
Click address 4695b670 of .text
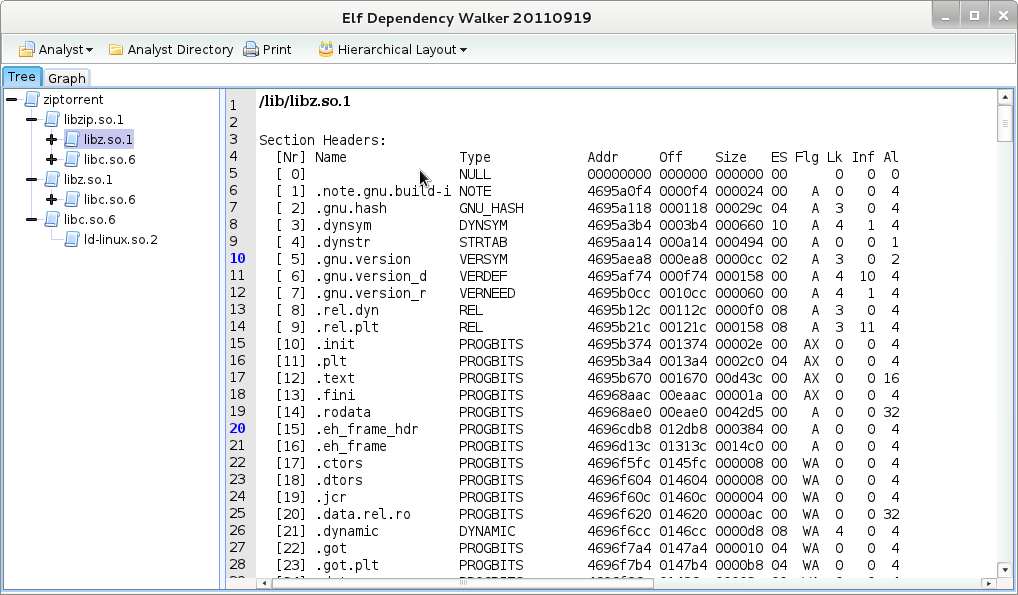point(619,378)
